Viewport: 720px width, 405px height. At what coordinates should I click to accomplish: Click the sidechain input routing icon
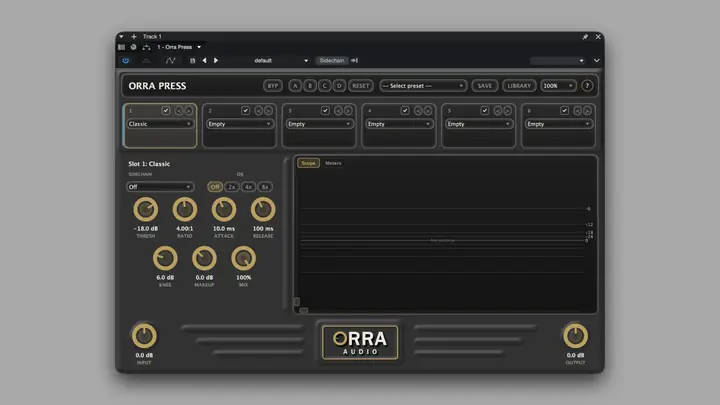(354, 61)
